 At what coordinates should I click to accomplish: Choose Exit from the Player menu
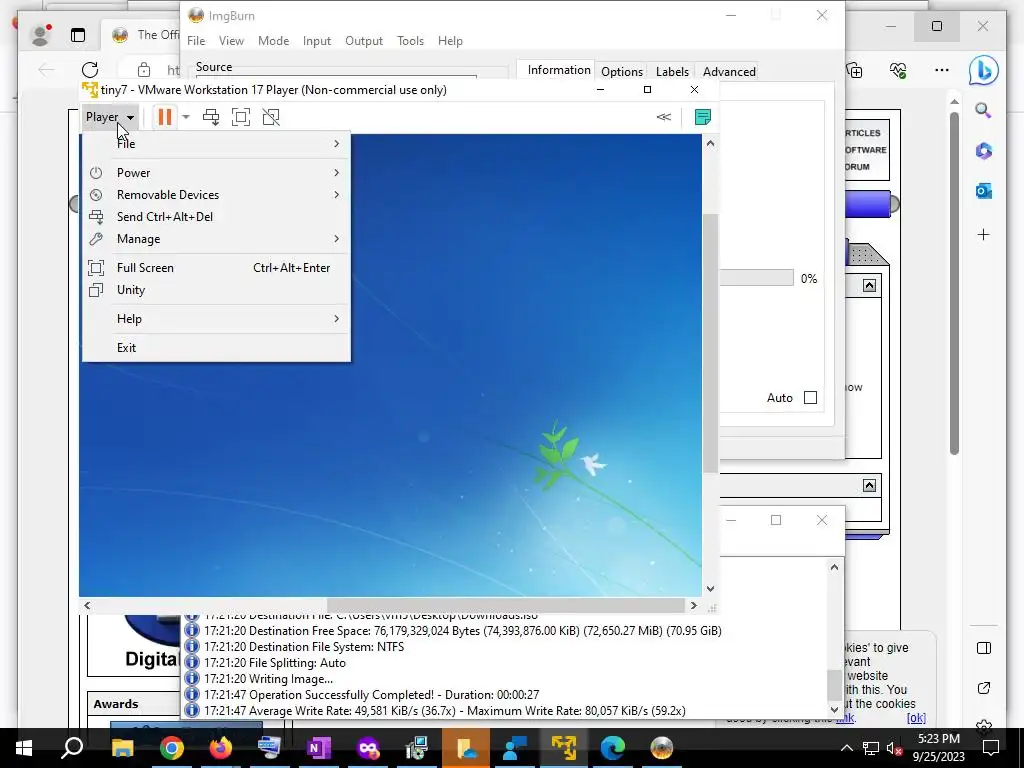216,347
